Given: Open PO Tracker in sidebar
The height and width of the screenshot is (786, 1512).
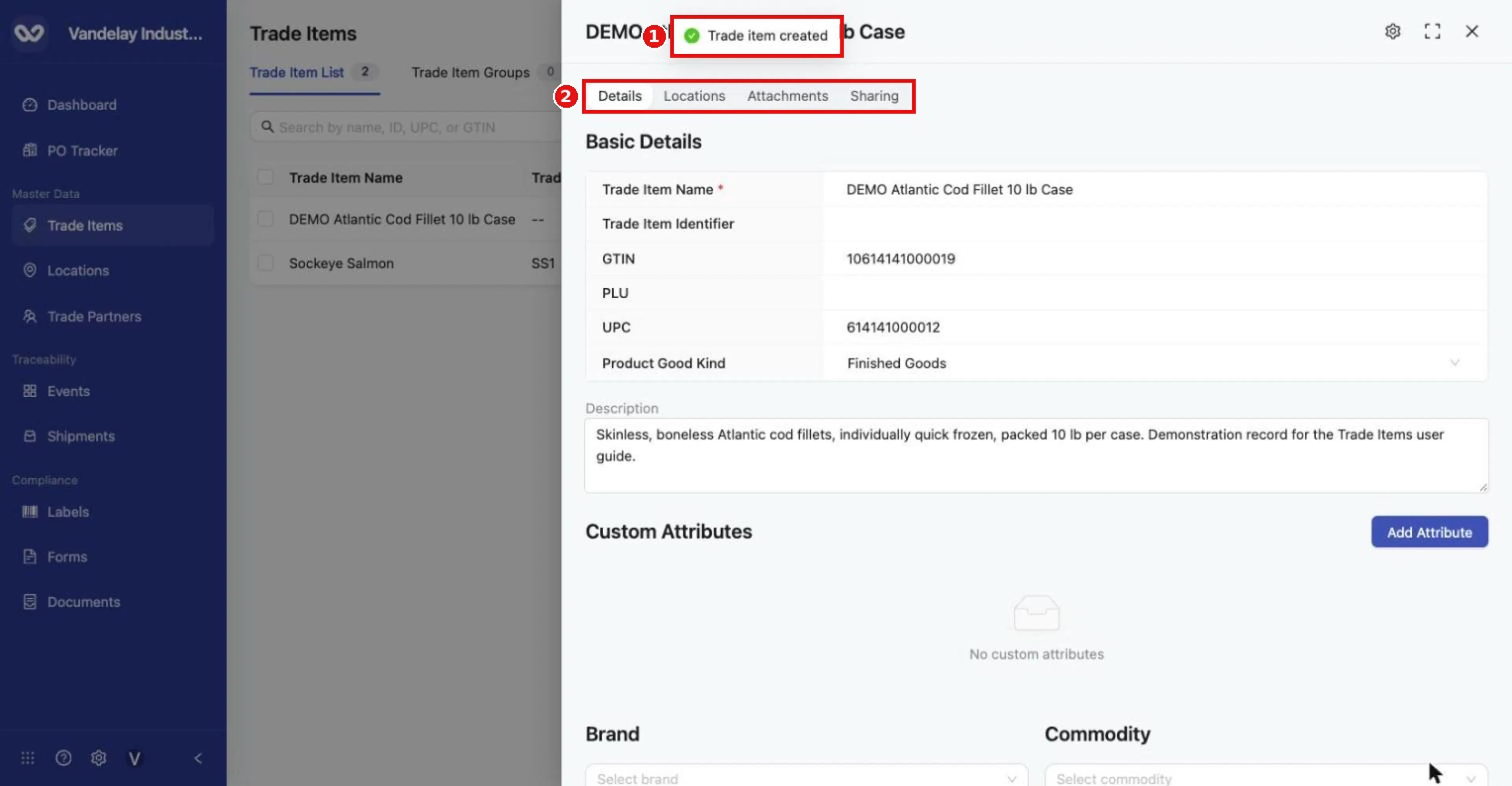Looking at the screenshot, I should pos(82,151).
